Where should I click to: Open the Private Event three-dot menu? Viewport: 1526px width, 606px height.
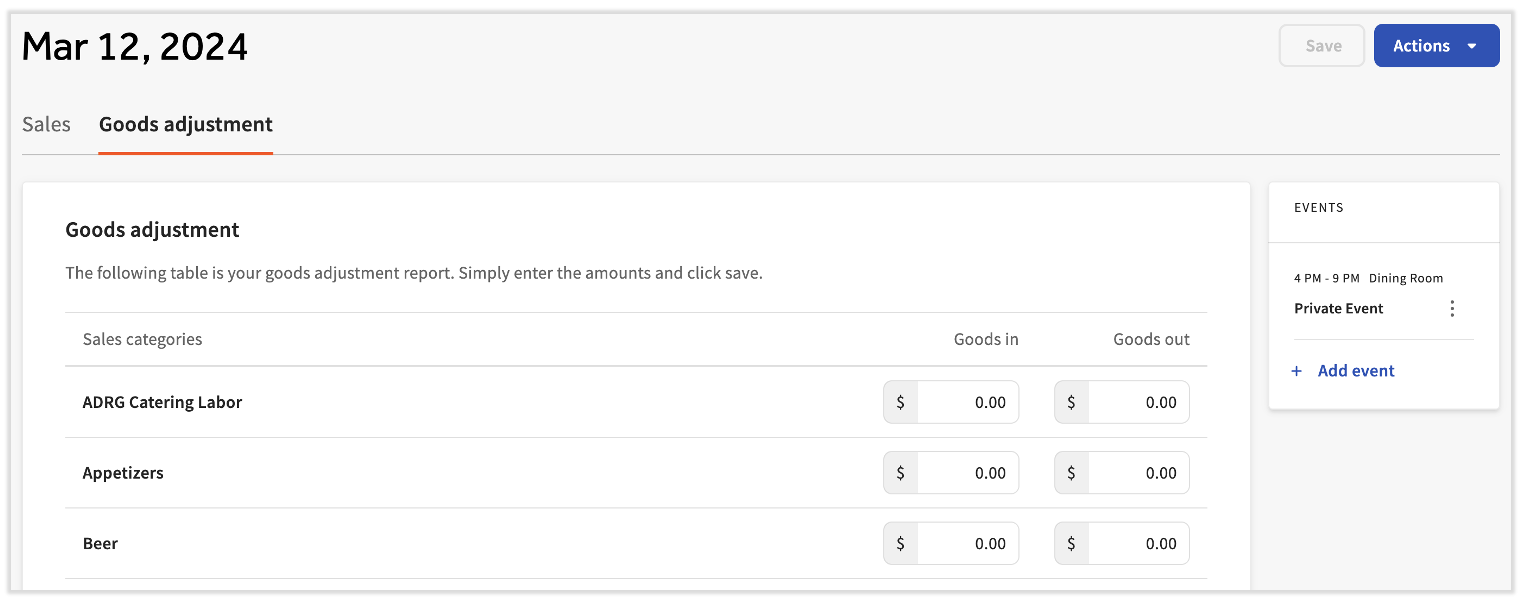coord(1452,309)
